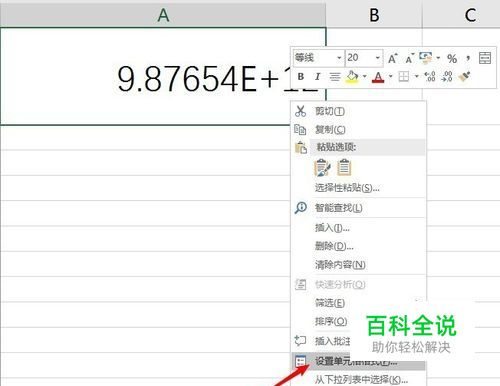This screenshot has height=386, width=500.
Task: Paste as plain clipboard icon
Action: coord(344,167)
